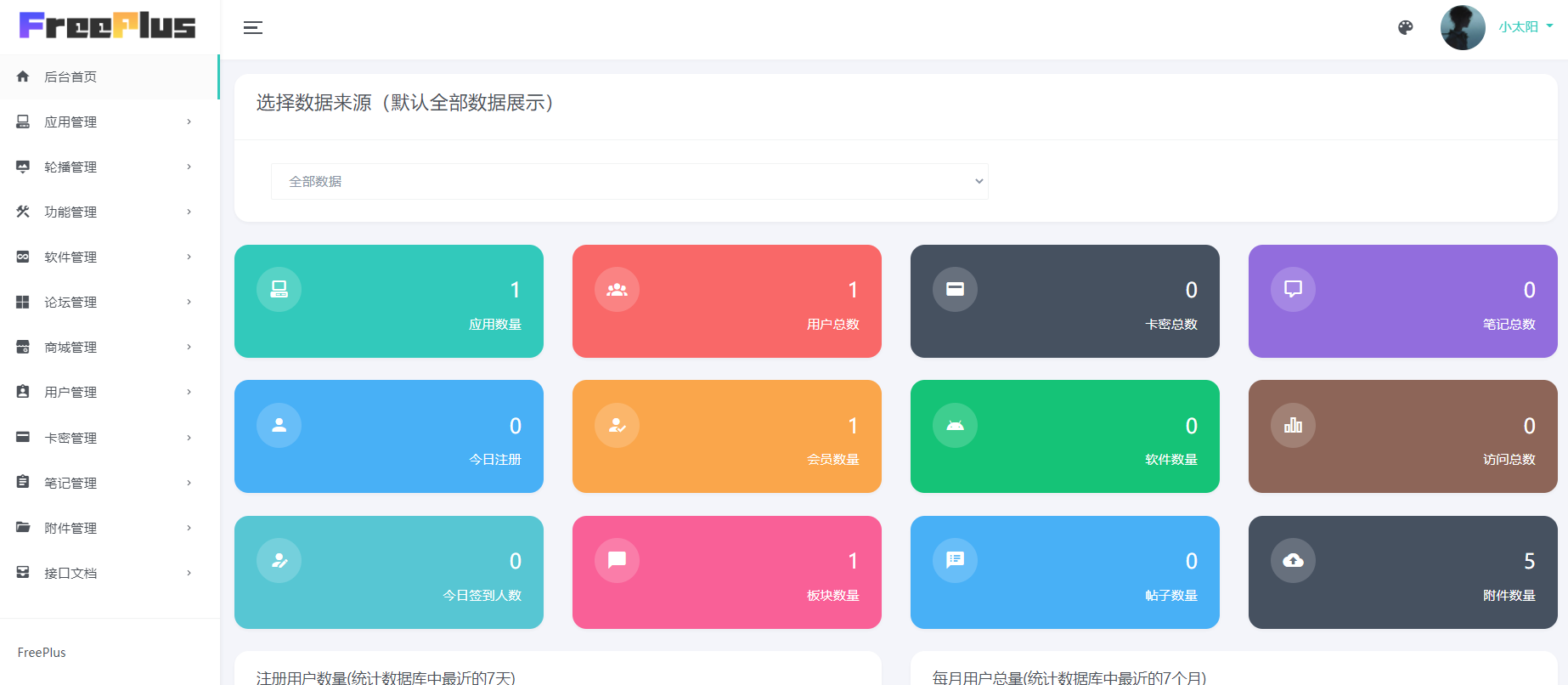Go to 后台首页 in the sidebar
The width and height of the screenshot is (1568, 685).
click(x=71, y=77)
